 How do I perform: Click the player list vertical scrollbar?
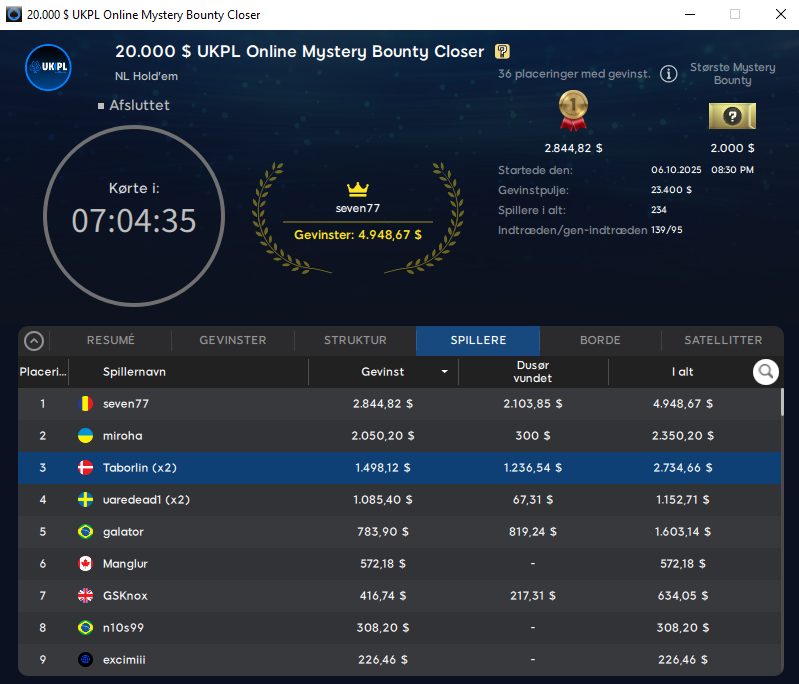tap(781, 402)
